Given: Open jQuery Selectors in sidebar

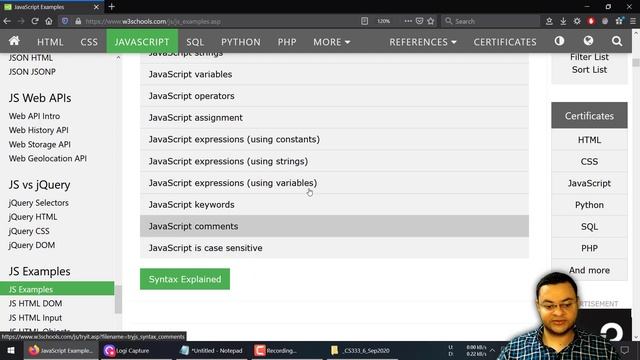Looking at the screenshot, I should coord(39,203).
